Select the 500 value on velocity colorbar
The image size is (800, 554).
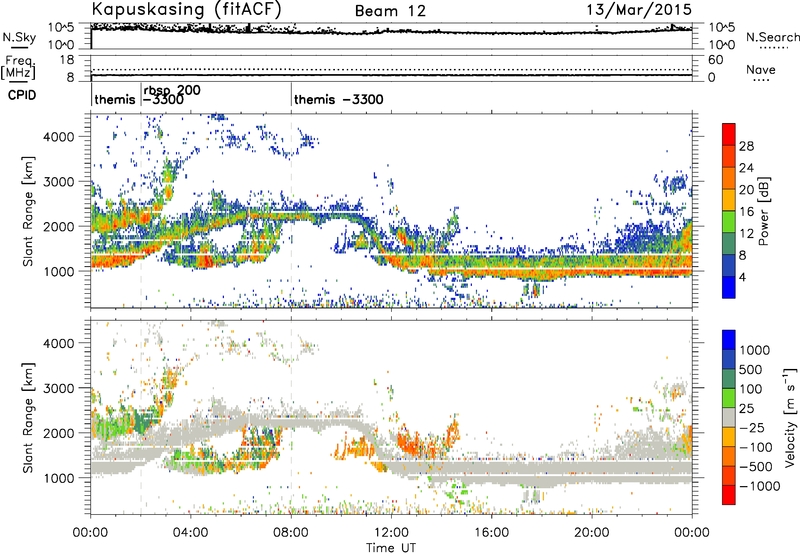pyautogui.click(x=751, y=370)
